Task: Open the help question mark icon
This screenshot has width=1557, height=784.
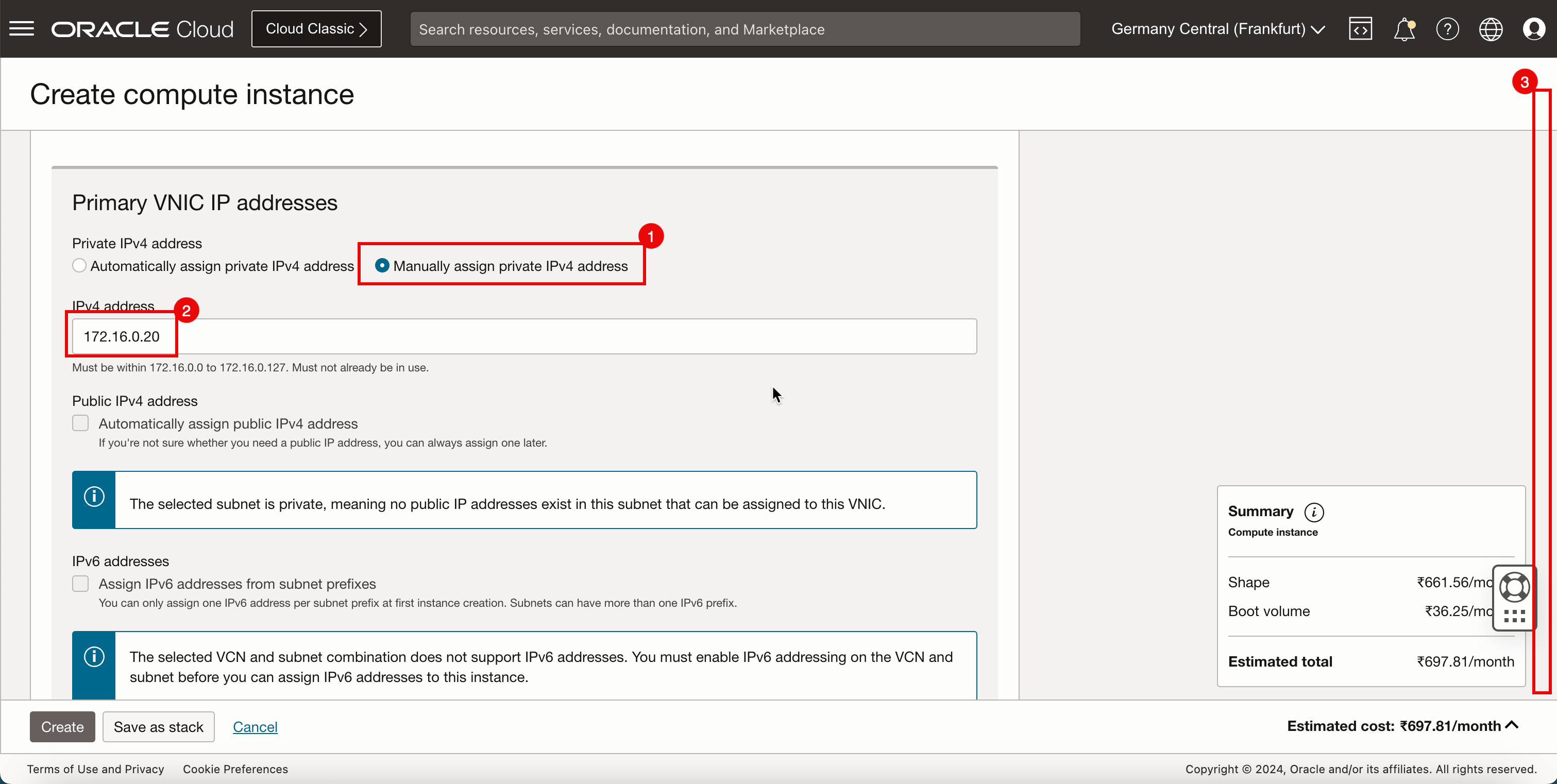Action: click(x=1447, y=29)
